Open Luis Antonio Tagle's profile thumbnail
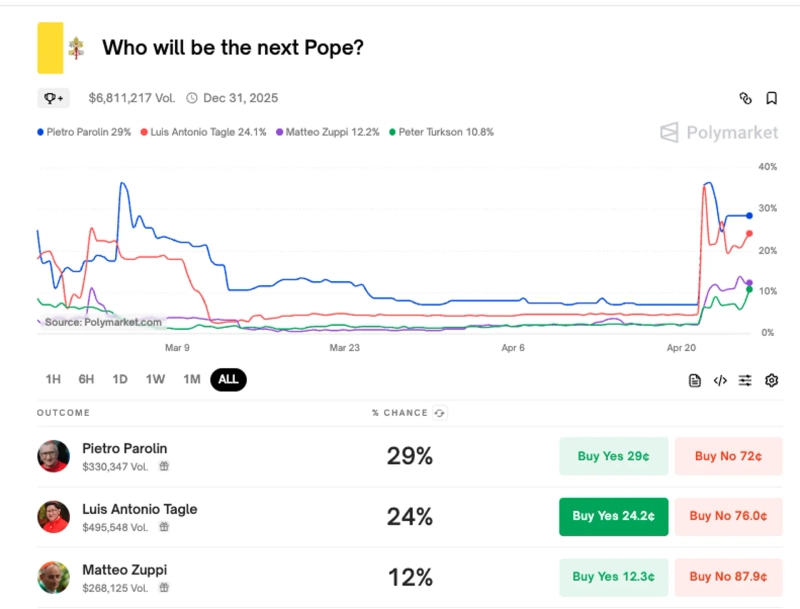The height and width of the screenshot is (609, 800). (54, 517)
